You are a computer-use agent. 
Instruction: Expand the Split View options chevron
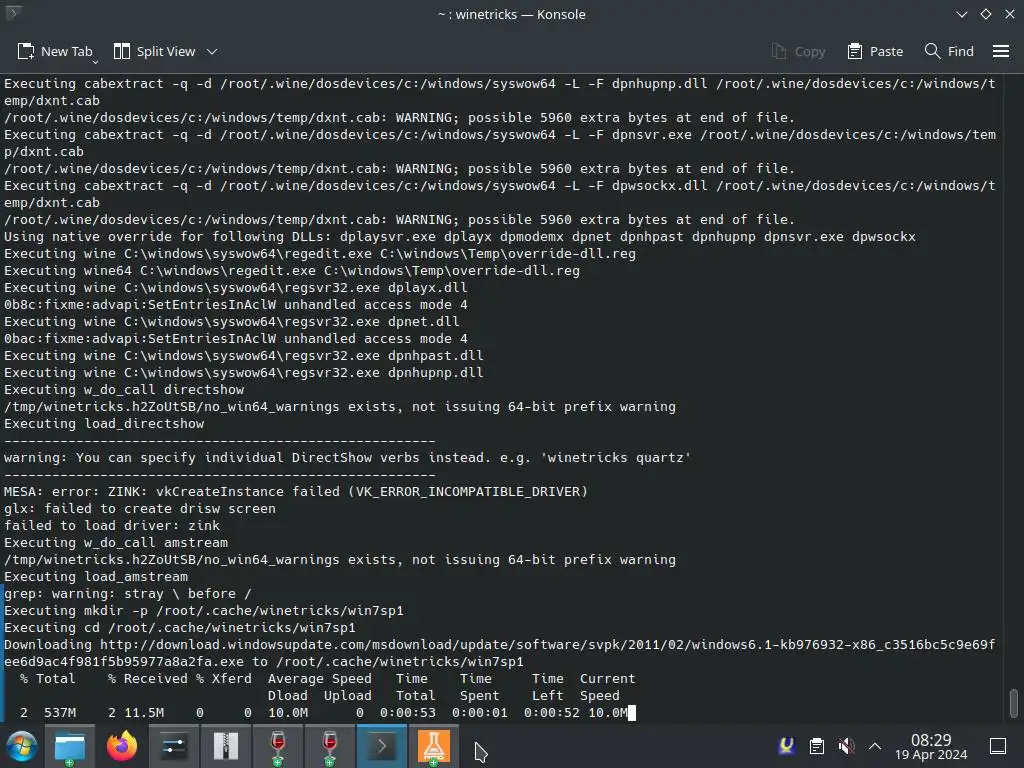click(x=212, y=52)
